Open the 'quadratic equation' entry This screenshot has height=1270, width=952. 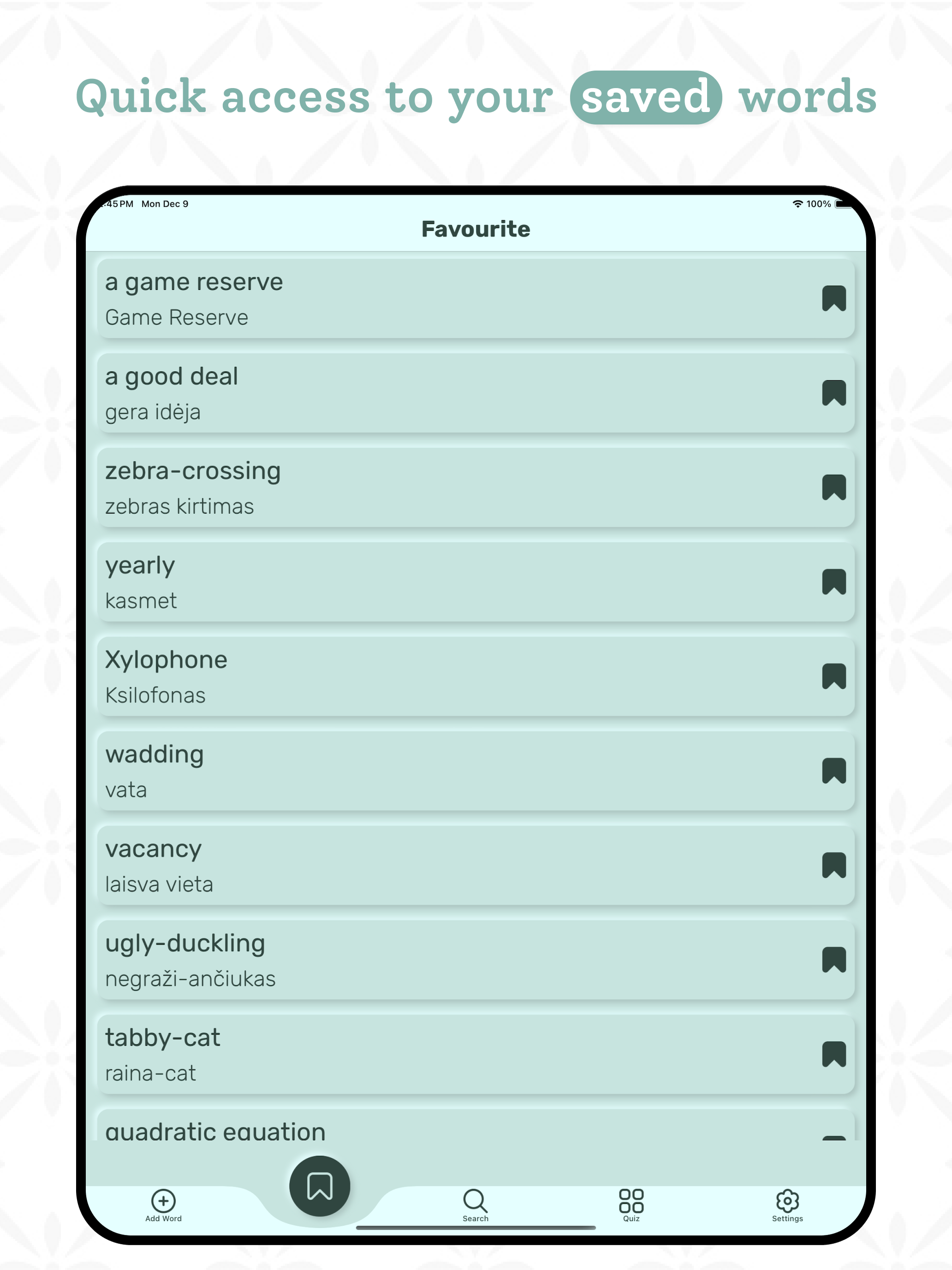pyautogui.click(x=476, y=1125)
